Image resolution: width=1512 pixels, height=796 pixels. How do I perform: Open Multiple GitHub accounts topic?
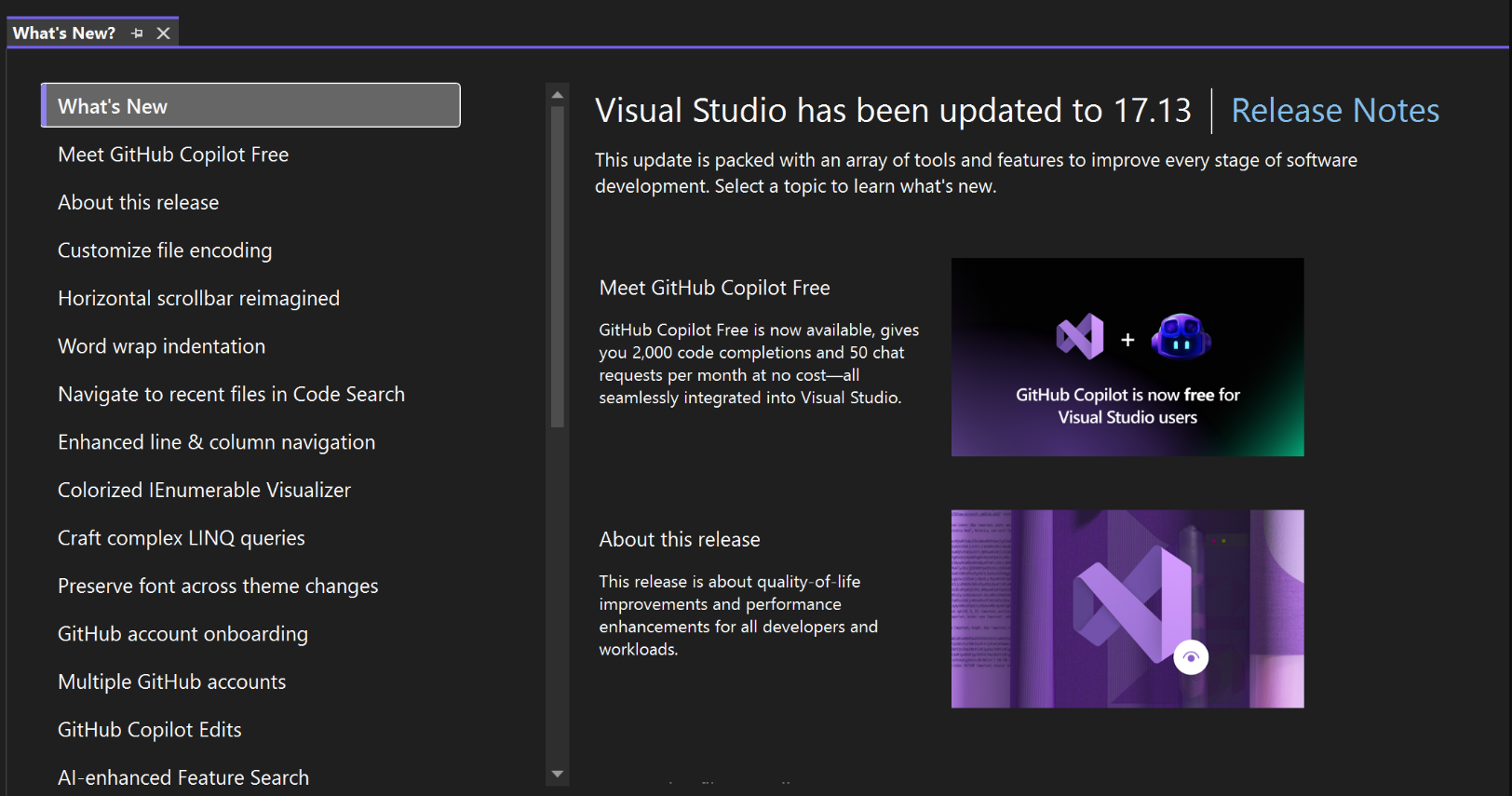tap(171, 681)
